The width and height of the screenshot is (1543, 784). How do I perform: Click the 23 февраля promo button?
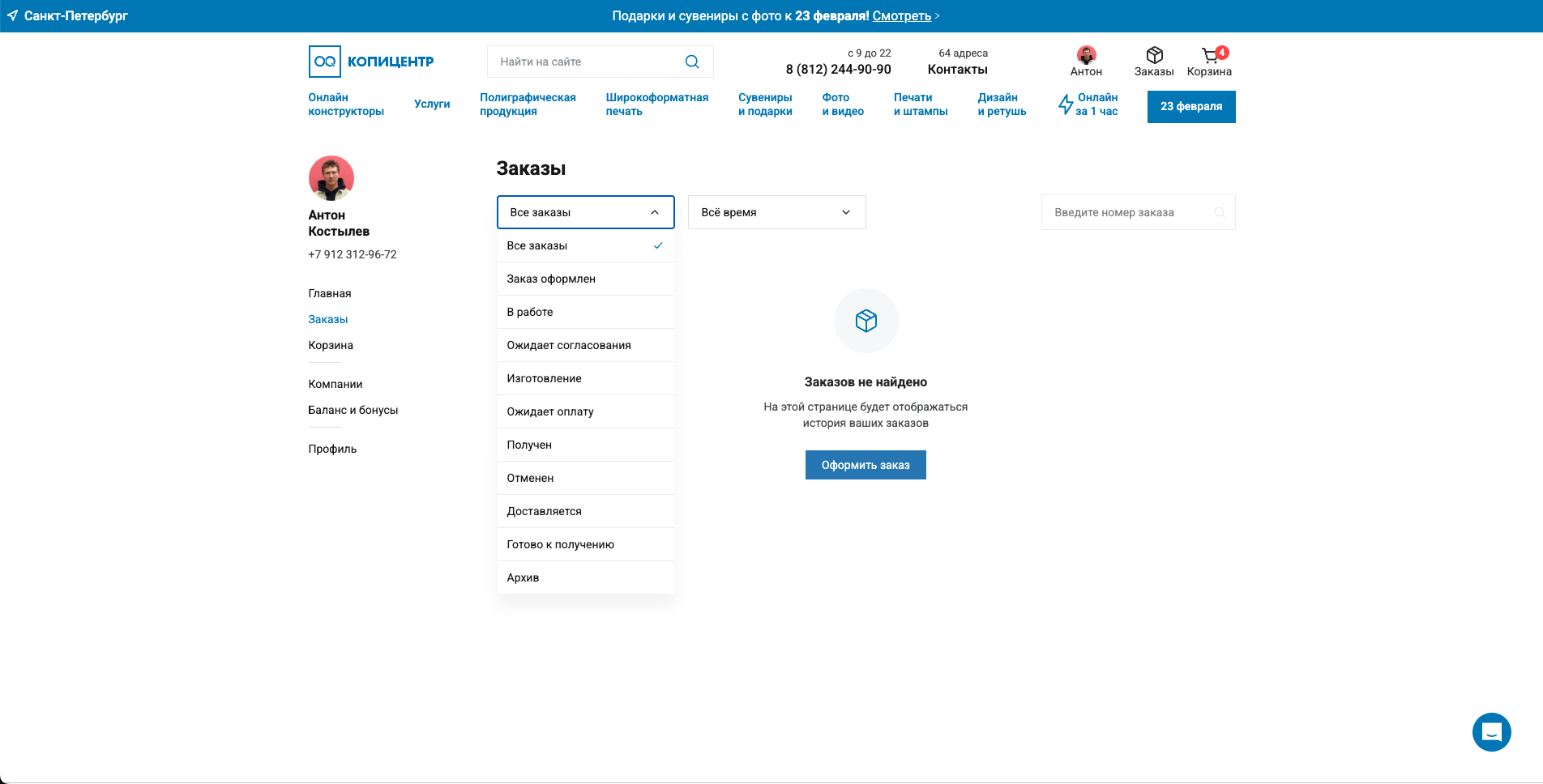(x=1190, y=106)
